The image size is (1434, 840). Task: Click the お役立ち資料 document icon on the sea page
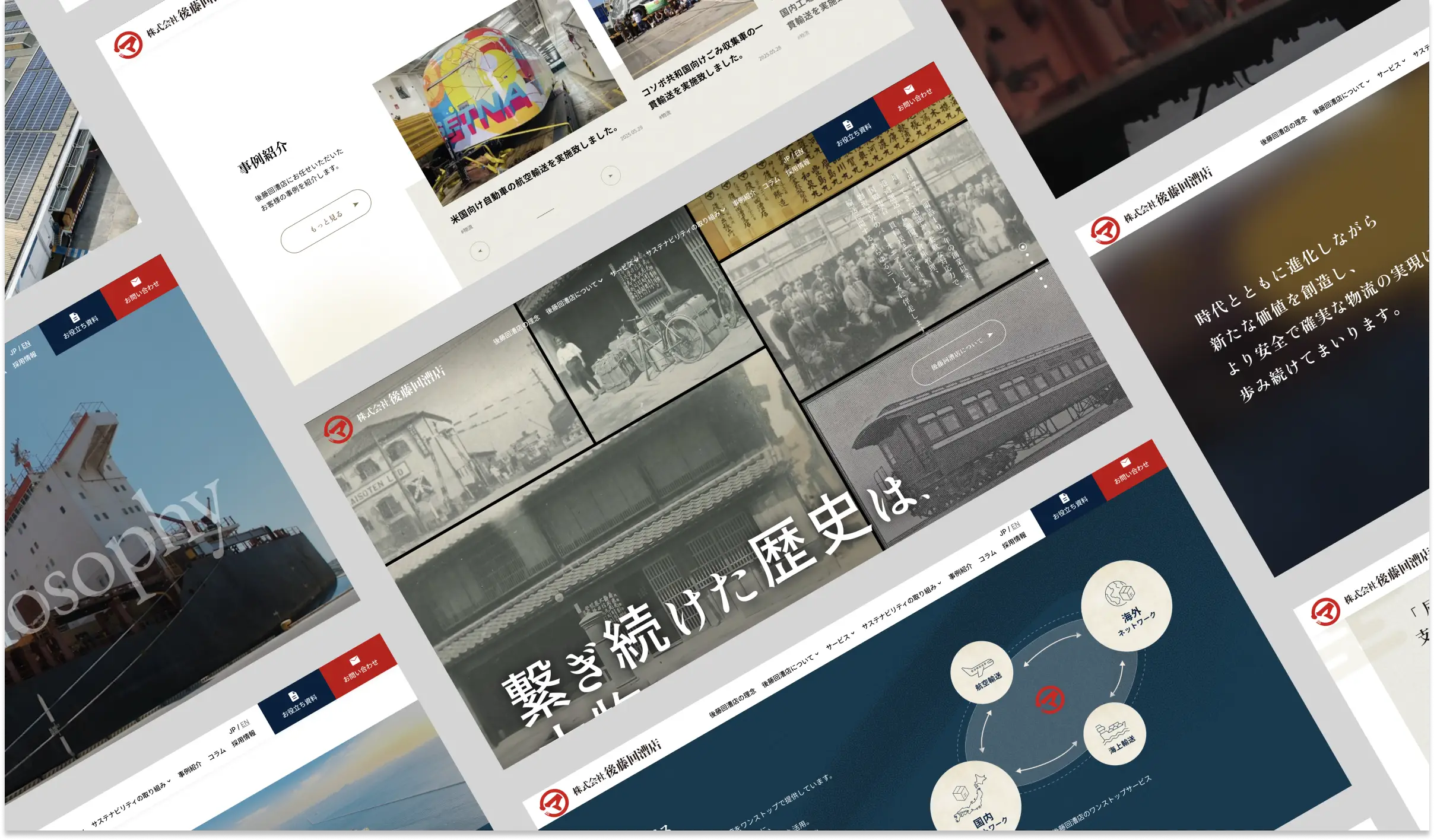293,696
